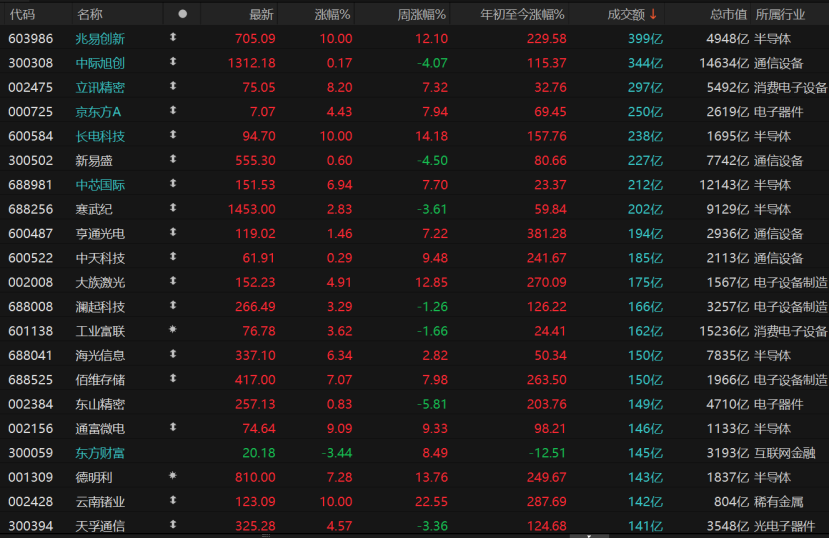Click the marker icon in 立讯精密 row
This screenshot has height=539, width=830.
click(x=173, y=86)
